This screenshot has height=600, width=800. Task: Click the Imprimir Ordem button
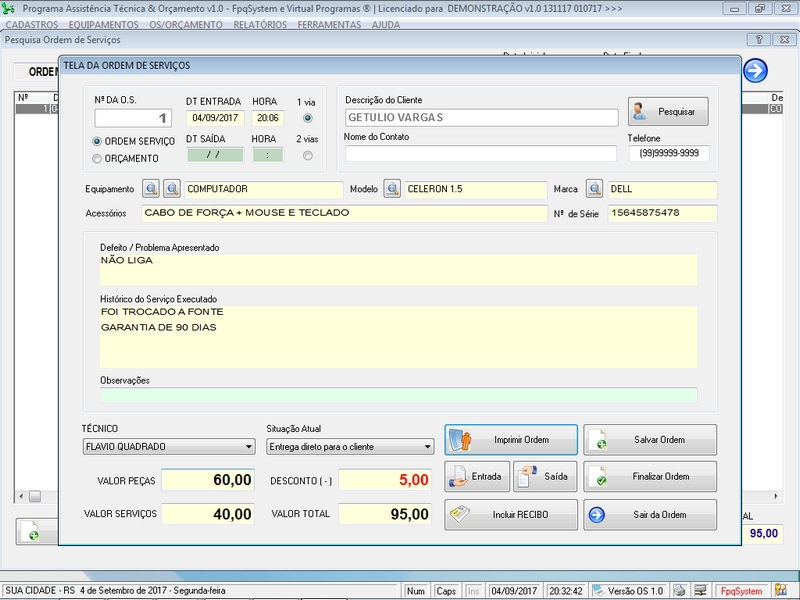(511, 439)
